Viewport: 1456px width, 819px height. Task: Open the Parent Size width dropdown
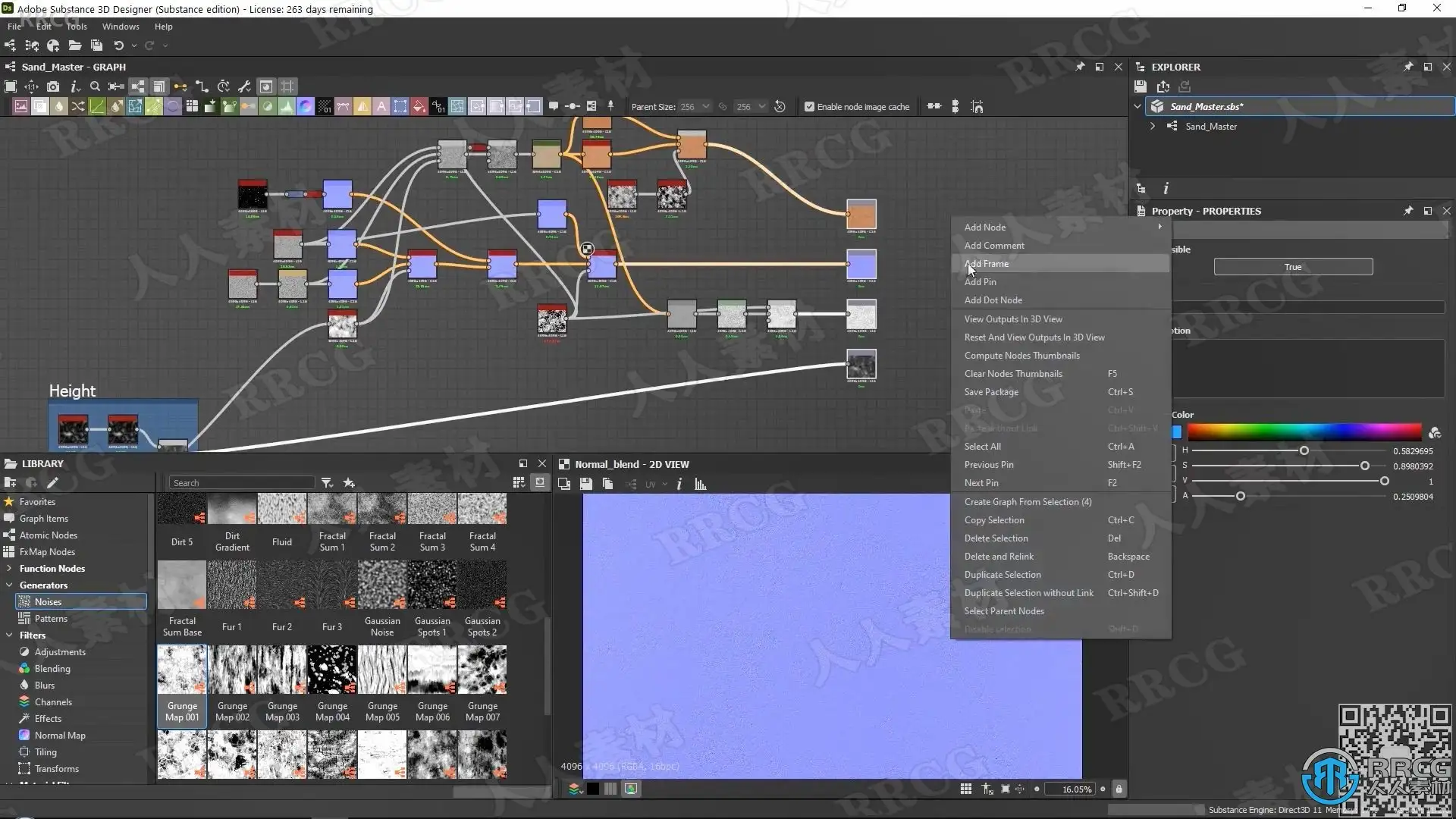(x=705, y=107)
